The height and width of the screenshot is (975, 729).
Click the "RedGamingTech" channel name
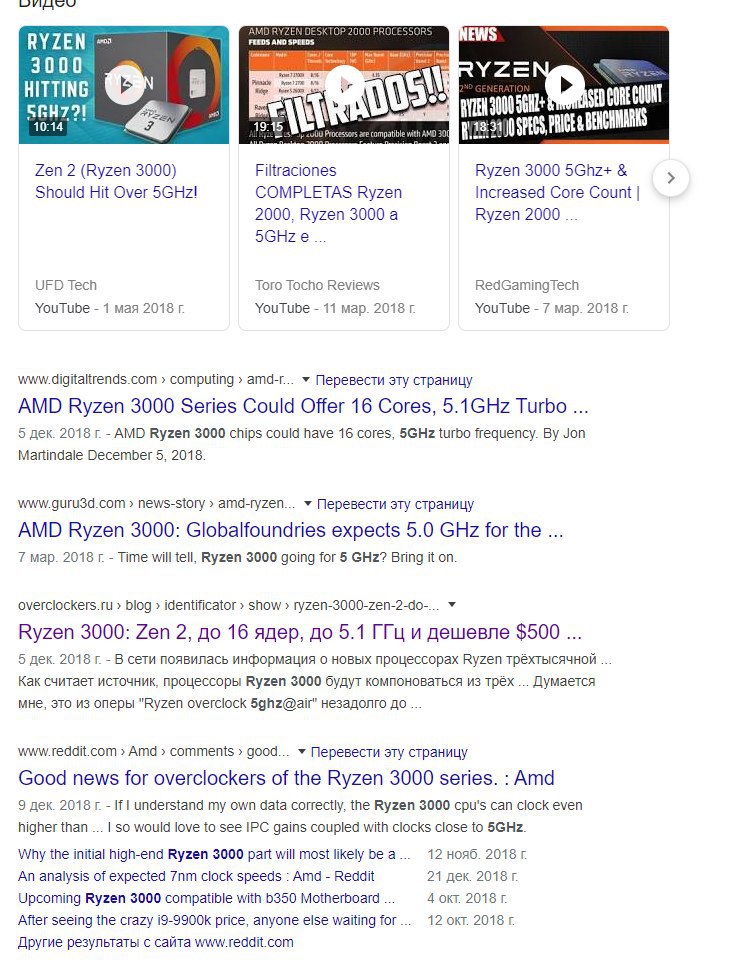[527, 285]
